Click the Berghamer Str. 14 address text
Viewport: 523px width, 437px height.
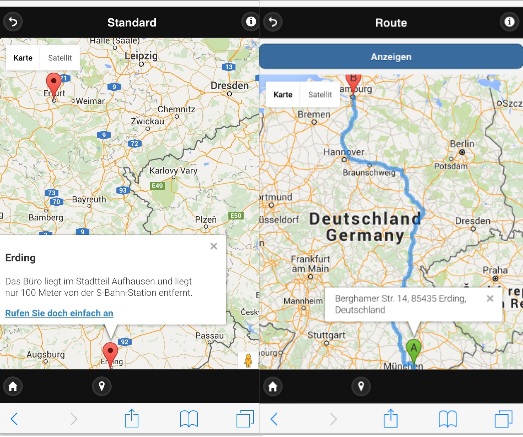pos(400,304)
